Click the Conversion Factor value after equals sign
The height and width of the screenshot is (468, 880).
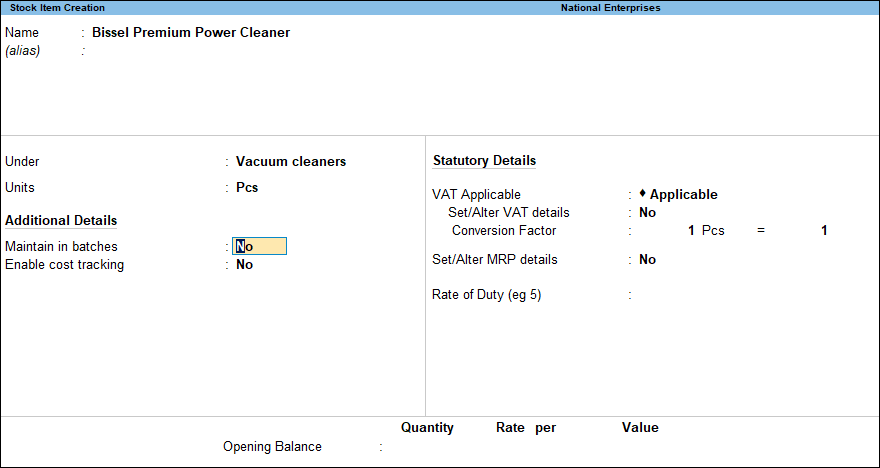pos(824,230)
